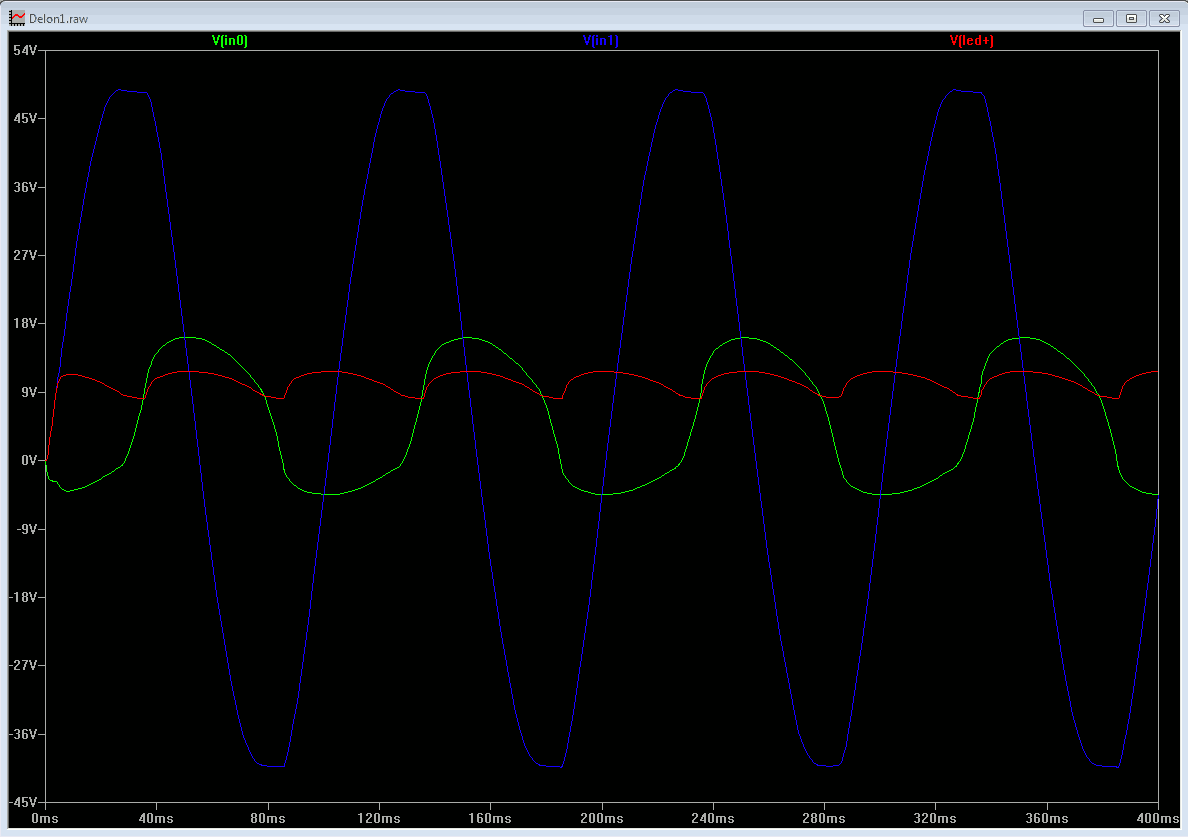The height and width of the screenshot is (837, 1188).
Task: Click the 280ms time axis label
Action: 823,818
